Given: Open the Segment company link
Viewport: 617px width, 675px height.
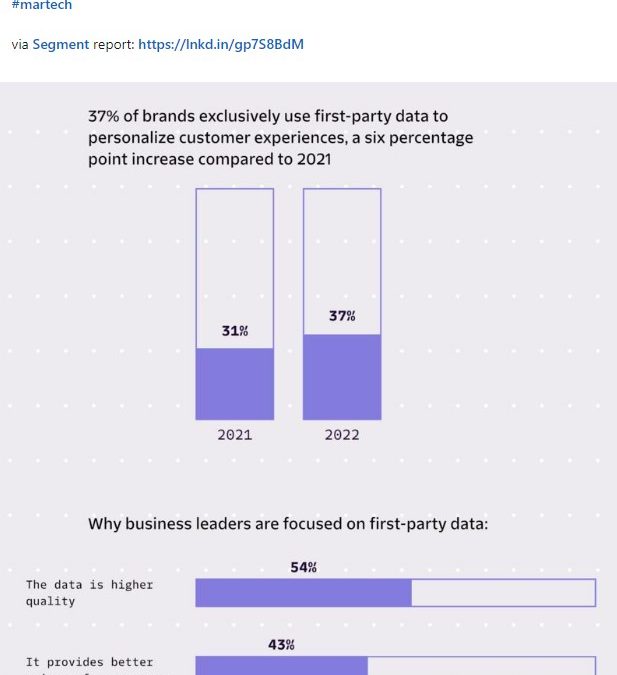Looking at the screenshot, I should click(61, 45).
